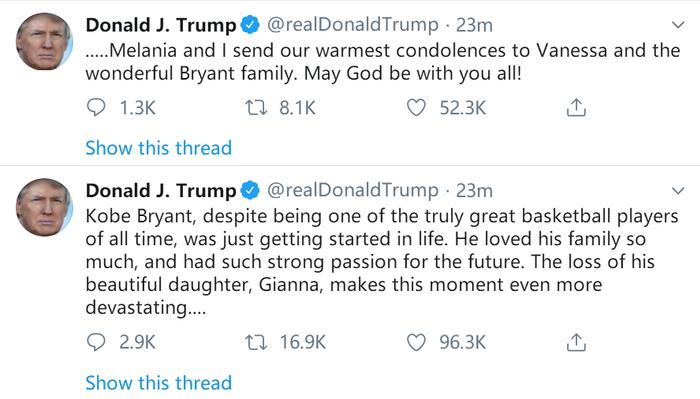The height and width of the screenshot is (399, 700).
Task: Open profile picture on the first tweet
Action: click(x=44, y=42)
